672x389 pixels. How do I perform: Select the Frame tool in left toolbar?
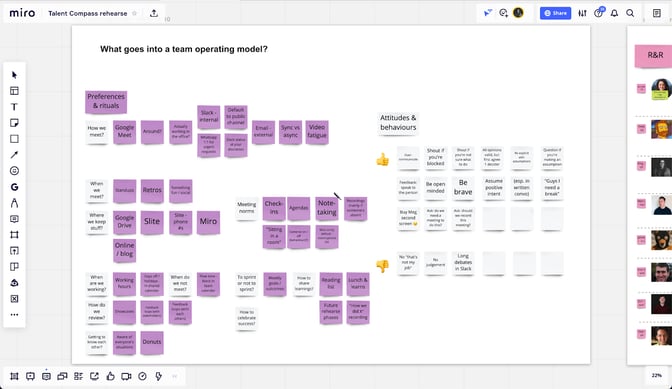point(14,235)
